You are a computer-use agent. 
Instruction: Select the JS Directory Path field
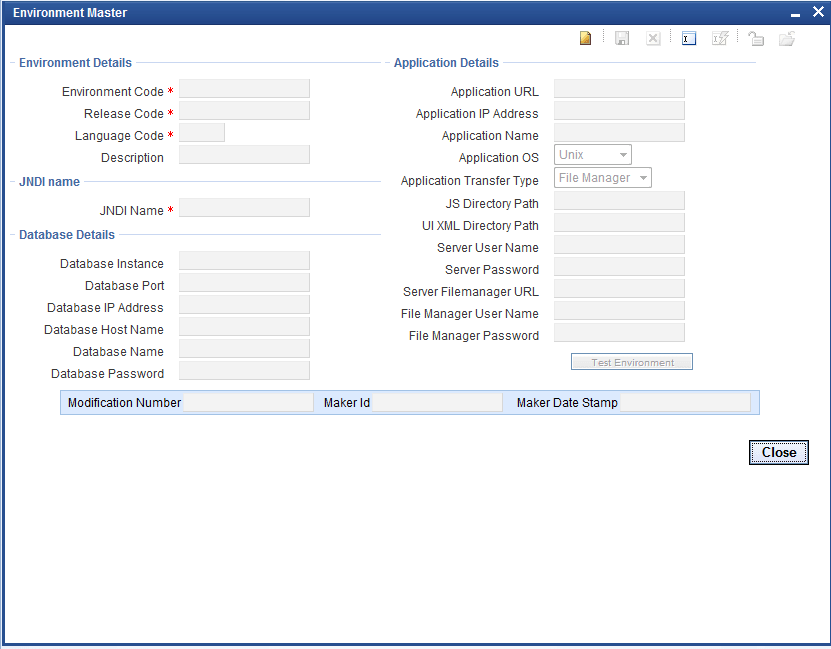620,201
